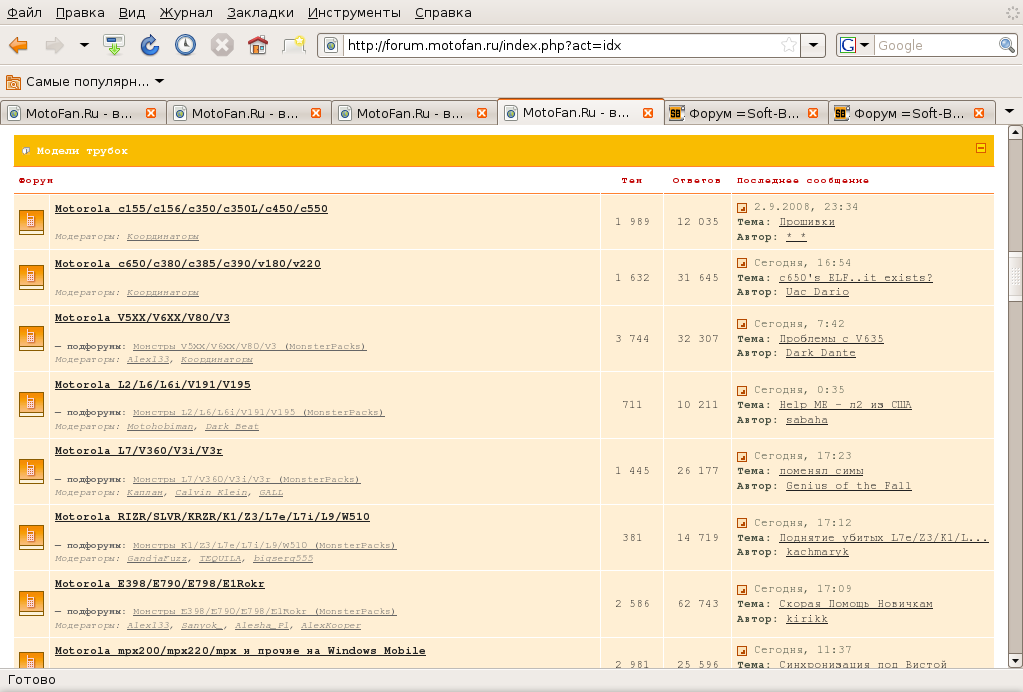
Task: Click the stop loading button
Action: [x=222, y=45]
